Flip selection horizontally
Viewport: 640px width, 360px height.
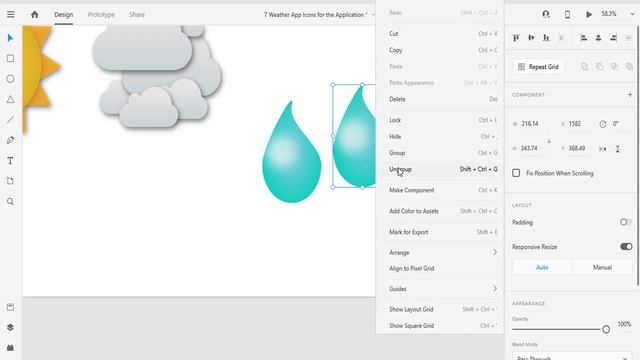[603, 149]
